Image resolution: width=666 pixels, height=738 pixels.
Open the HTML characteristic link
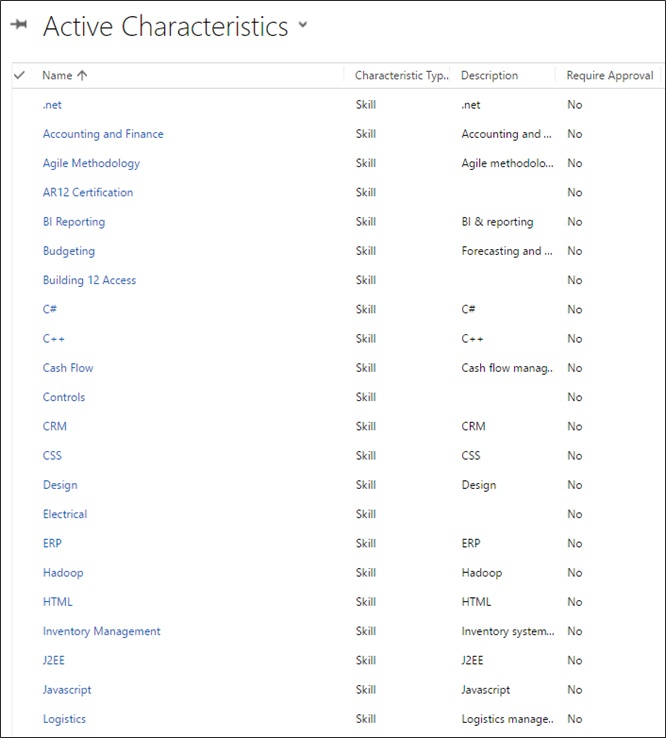tap(58, 602)
